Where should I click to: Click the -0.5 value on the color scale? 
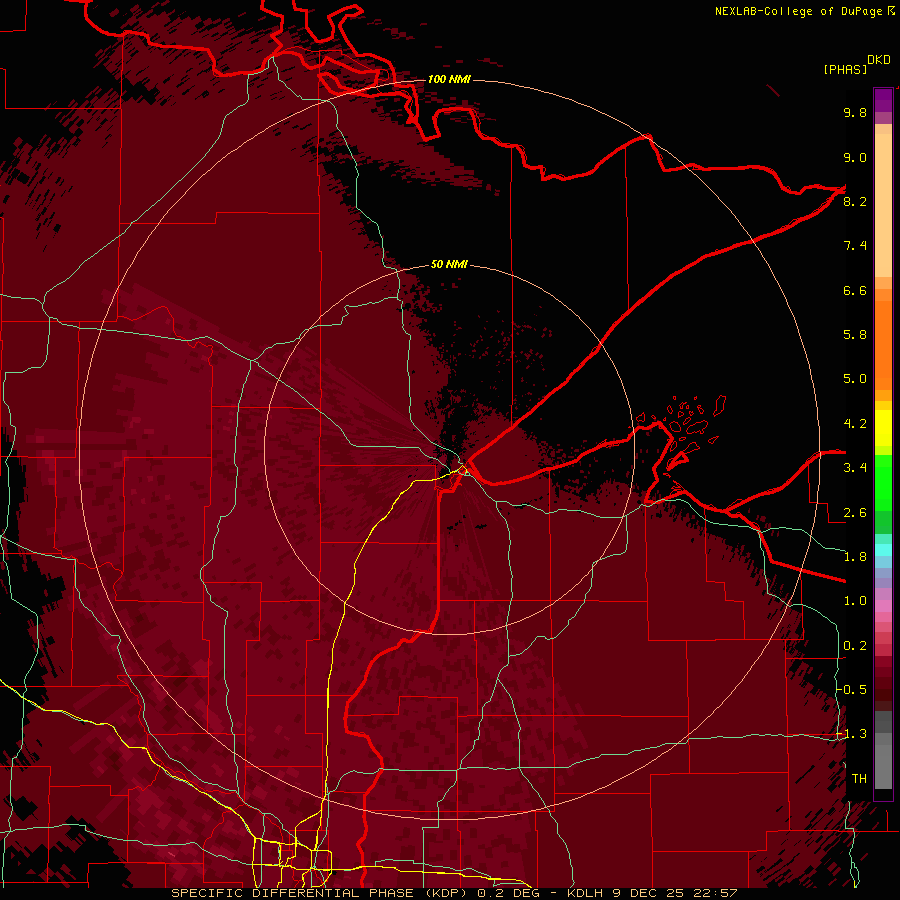point(852,690)
